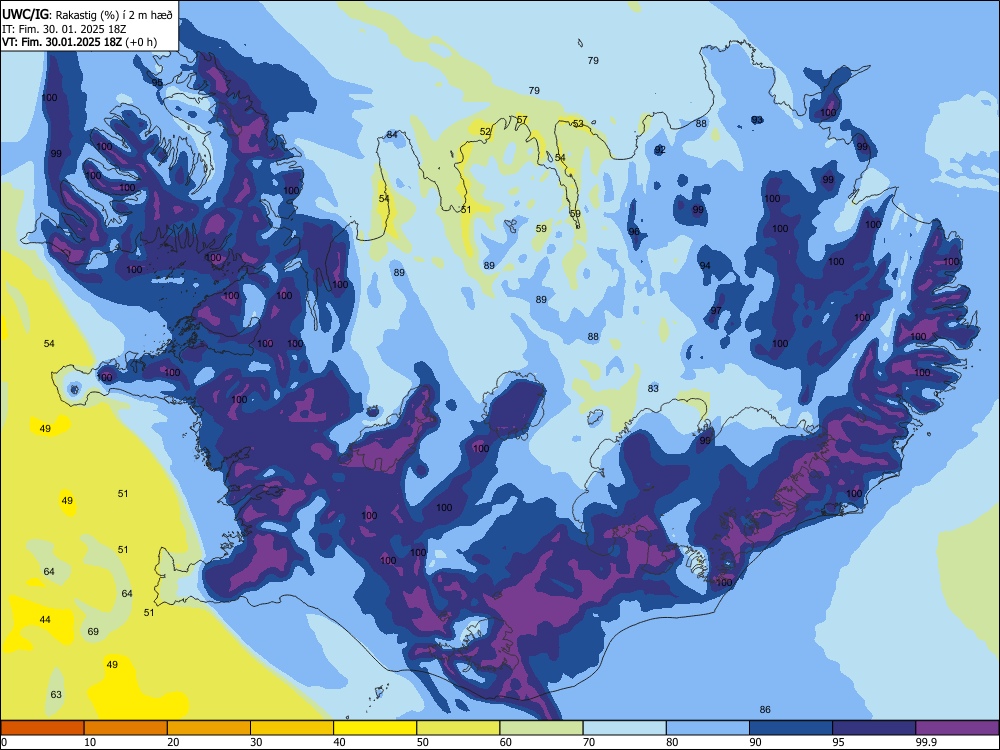
Task: Click the 30–40 amber legend swatch
Action: click(292, 728)
